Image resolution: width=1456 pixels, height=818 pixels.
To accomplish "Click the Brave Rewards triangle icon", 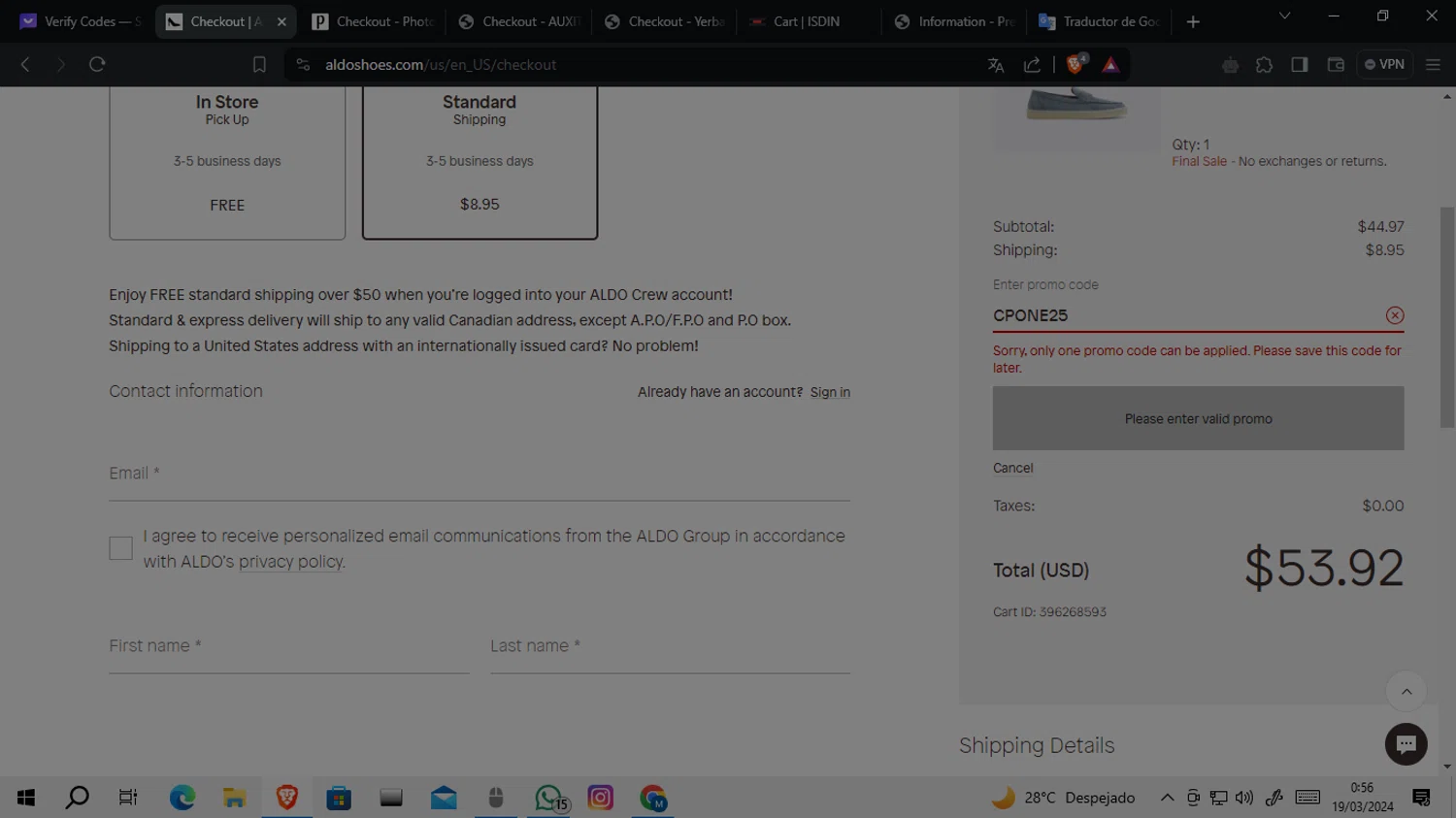I will 1110,65.
